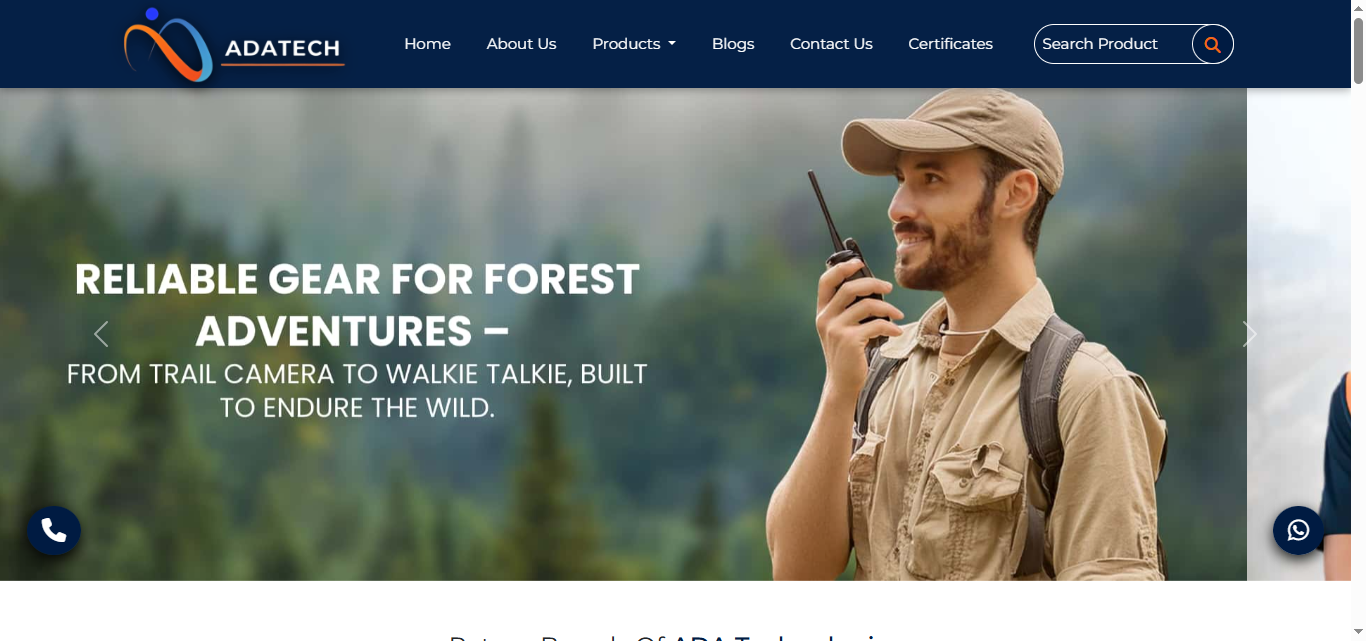Focus the Search Product input field
Viewport: 1366px width, 641px height.
click(1113, 44)
